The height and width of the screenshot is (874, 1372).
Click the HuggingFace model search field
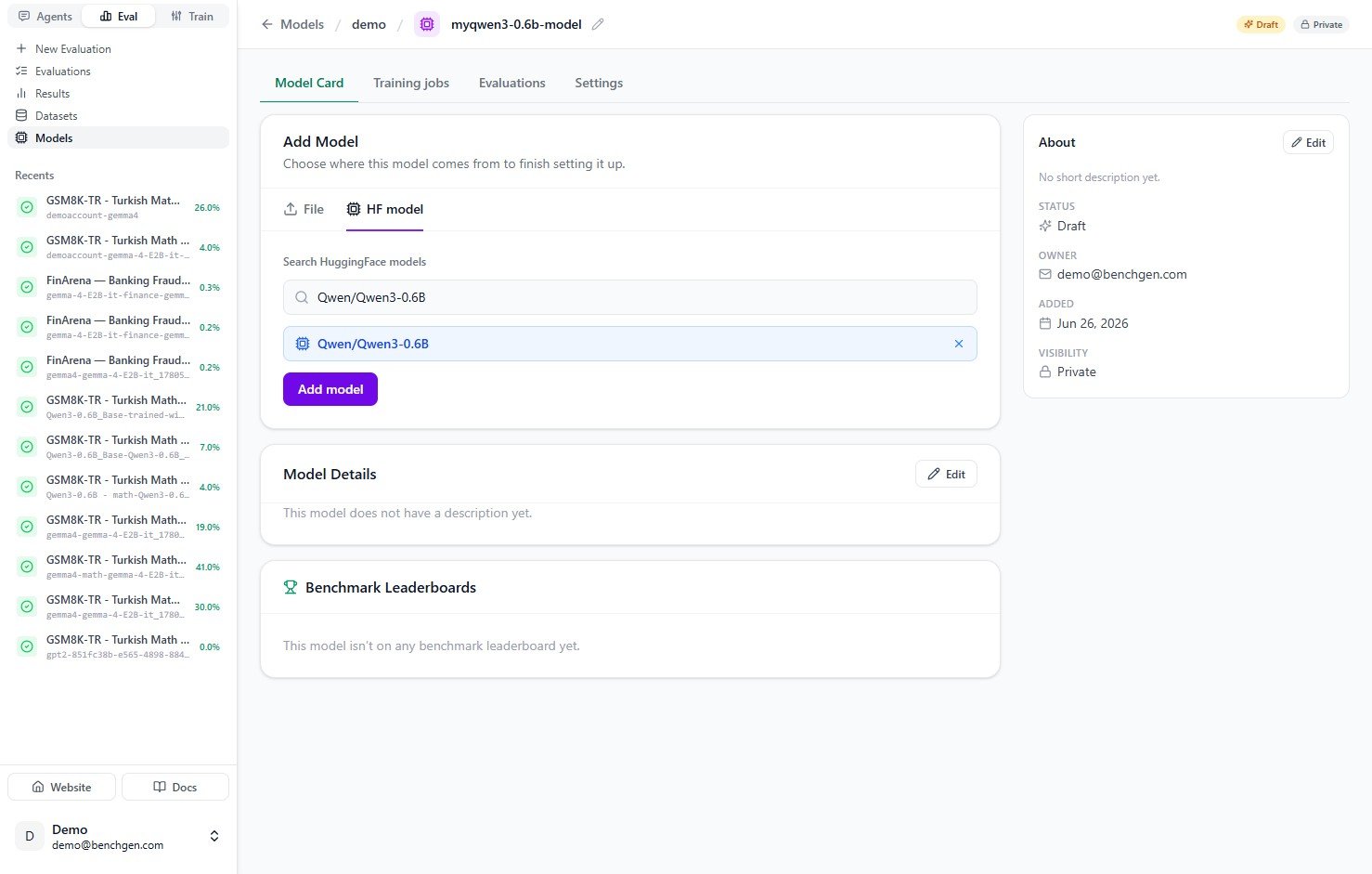click(630, 297)
